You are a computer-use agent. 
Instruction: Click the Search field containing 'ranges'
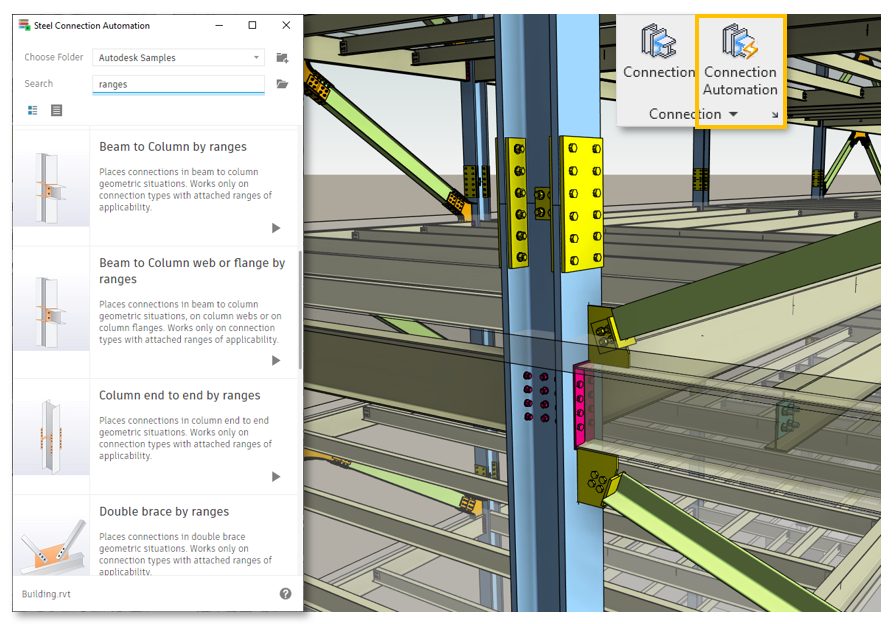point(178,84)
